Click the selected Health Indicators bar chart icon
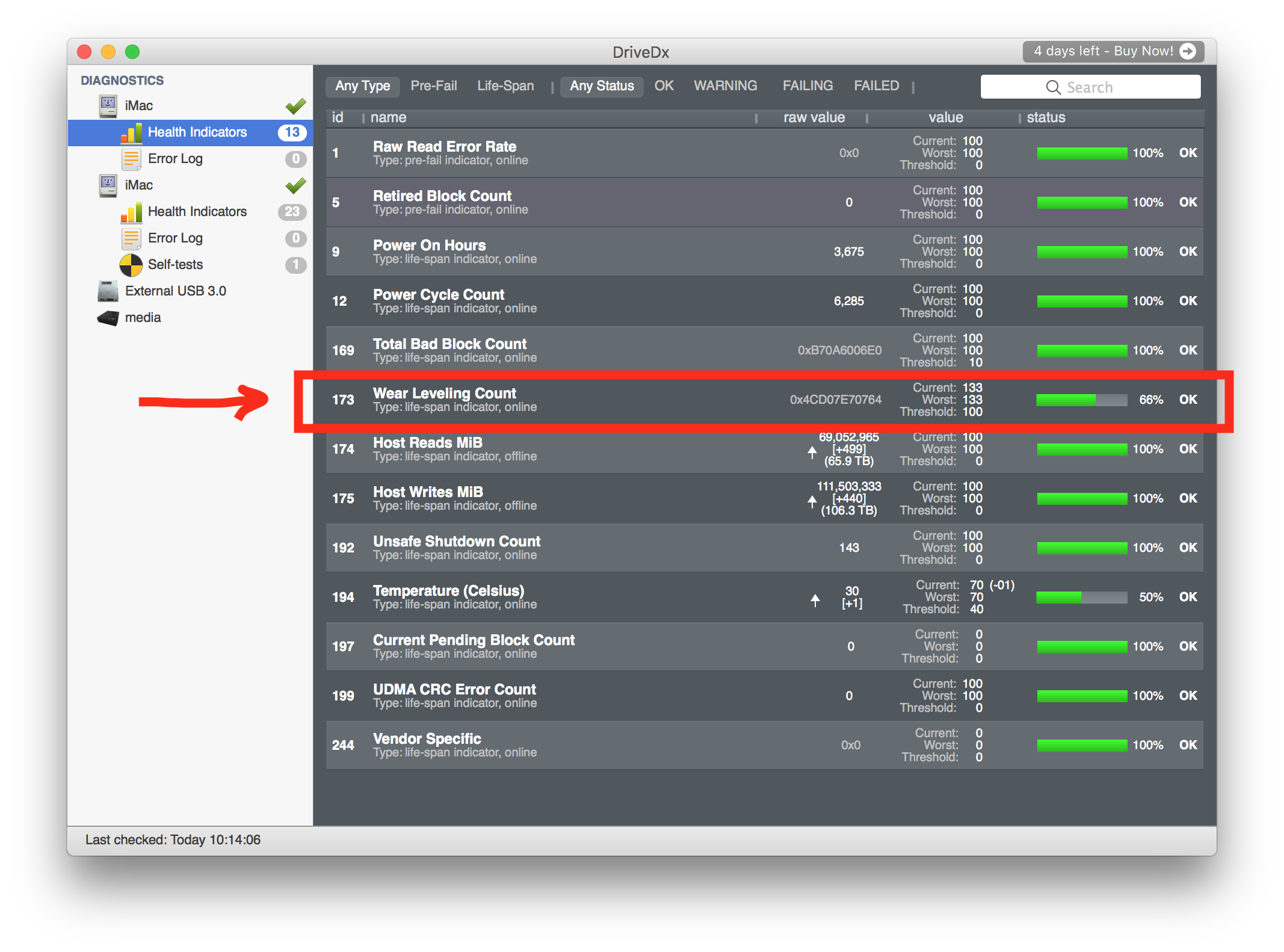This screenshot has width=1284, height=952. (x=131, y=132)
